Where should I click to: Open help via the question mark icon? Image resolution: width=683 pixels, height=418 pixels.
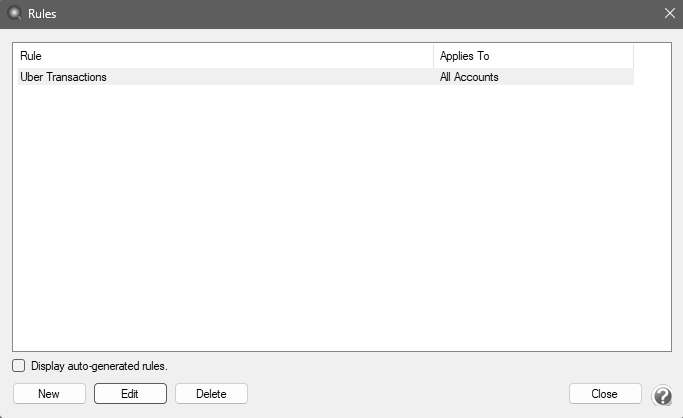click(662, 395)
